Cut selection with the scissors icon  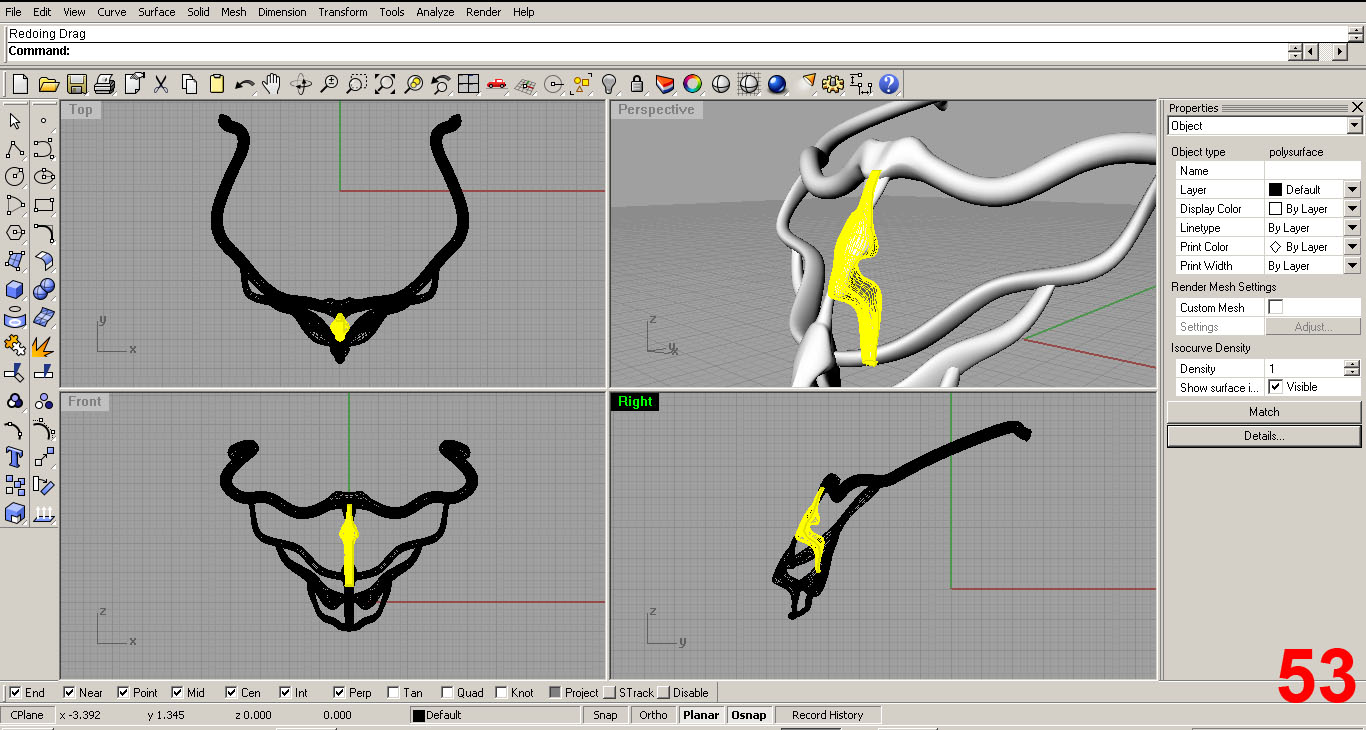161,84
